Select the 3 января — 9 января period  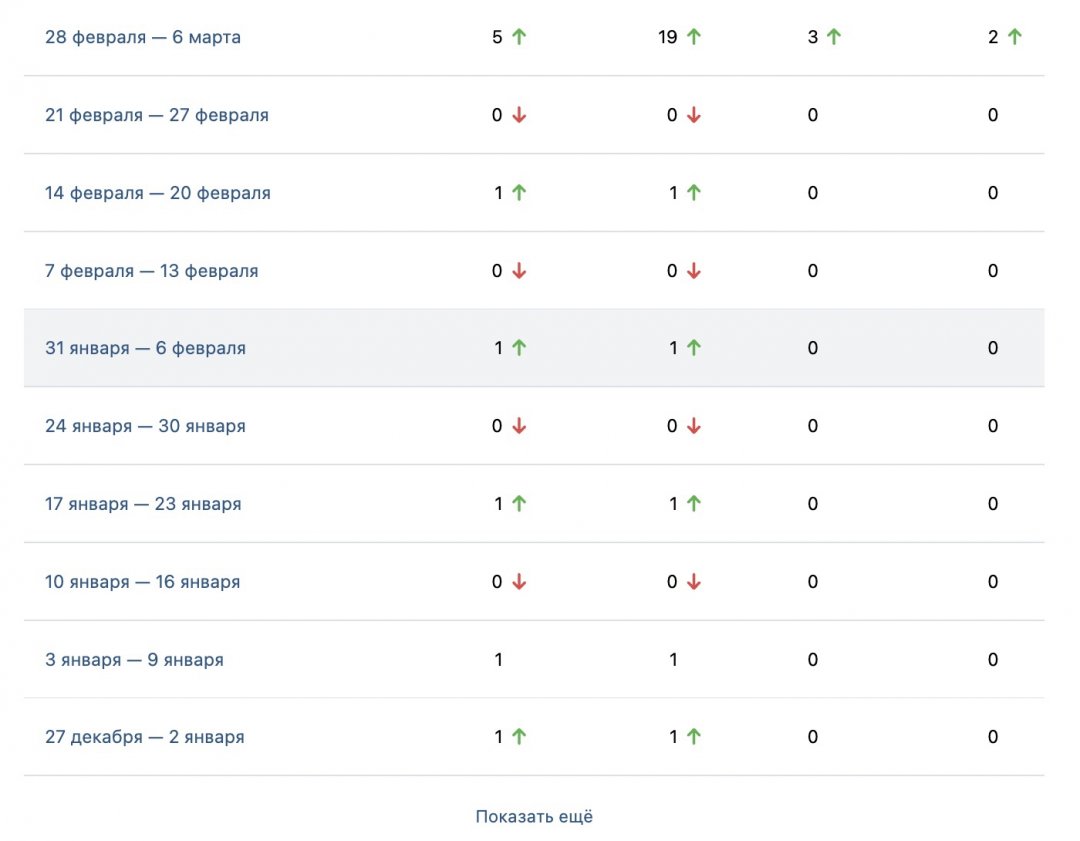pos(134,659)
